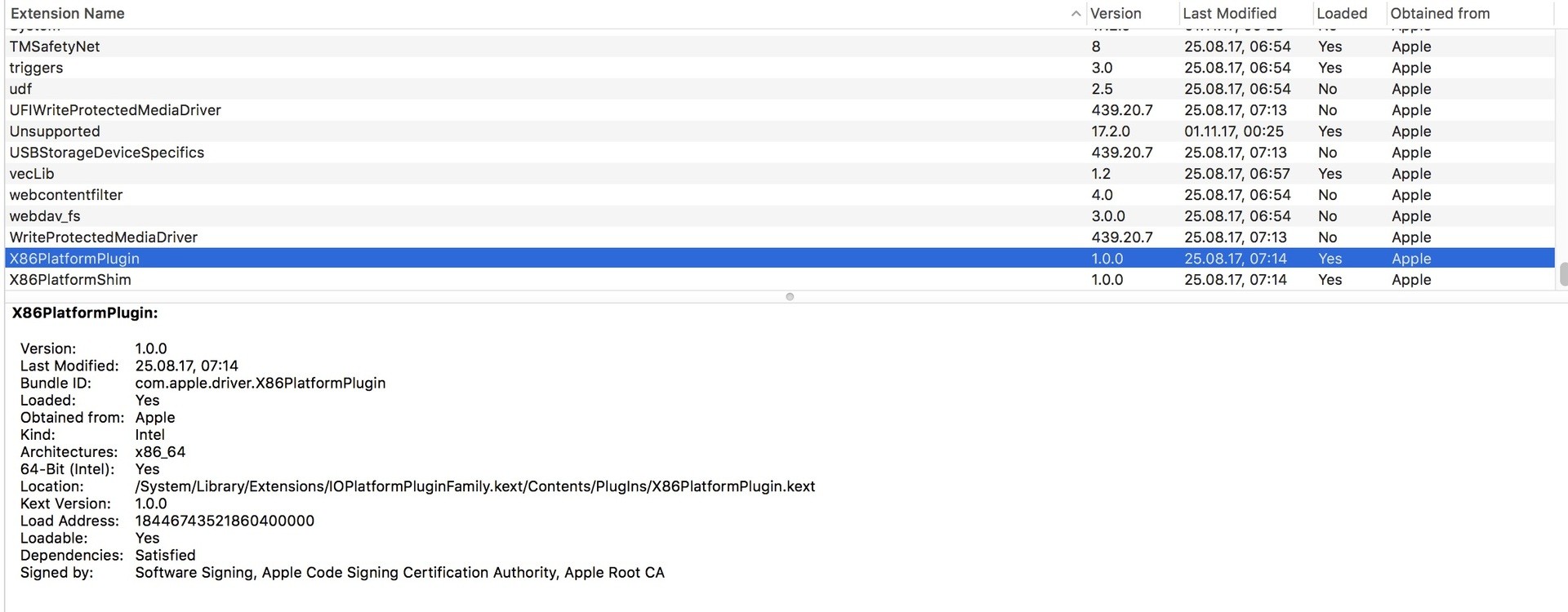Select the TMSafetyNet extension row
The height and width of the screenshot is (612, 1568).
point(780,47)
